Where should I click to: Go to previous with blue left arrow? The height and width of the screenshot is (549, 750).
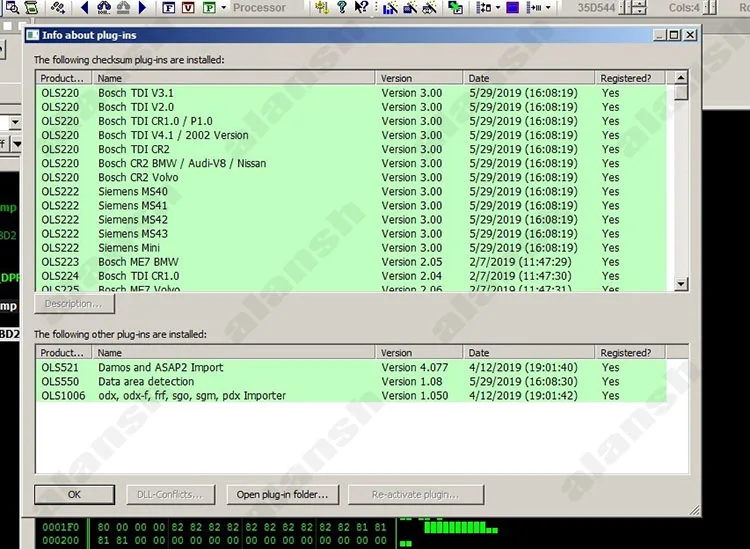pos(85,7)
